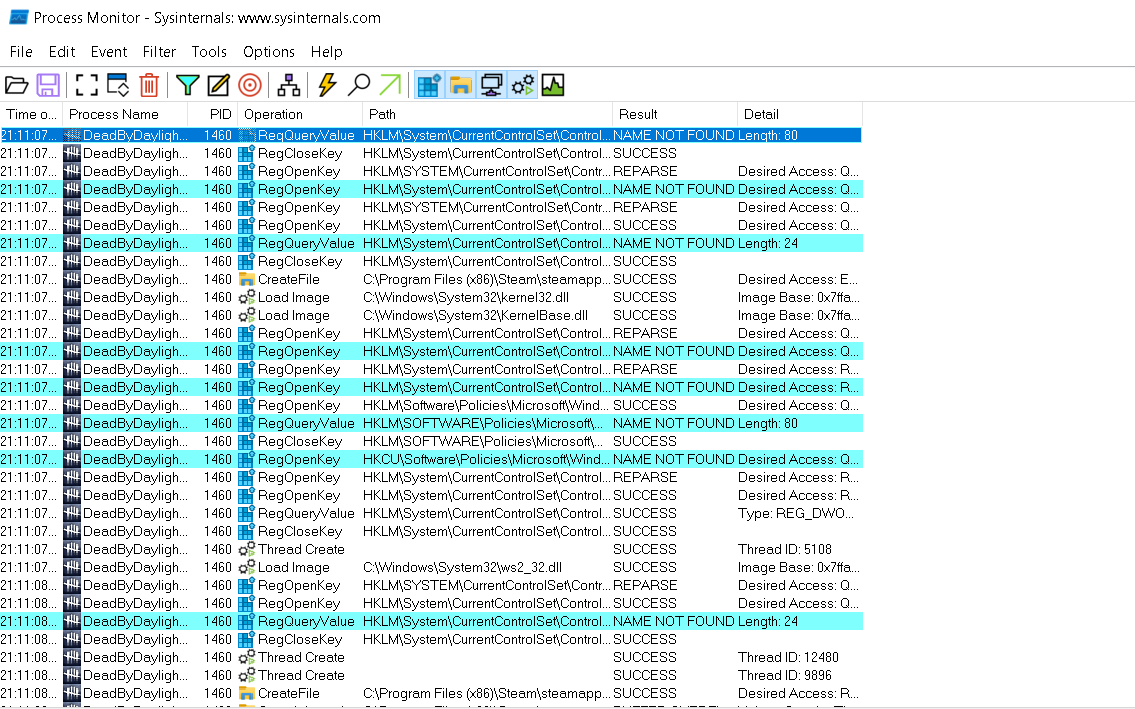Click Desired Access: E... on the CreateFile row
Viewport: 1135px width, 709px height.
[798, 280]
